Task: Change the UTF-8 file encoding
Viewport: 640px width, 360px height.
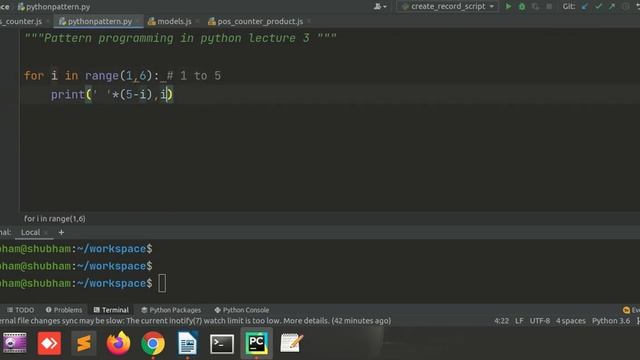Action: 540,321
